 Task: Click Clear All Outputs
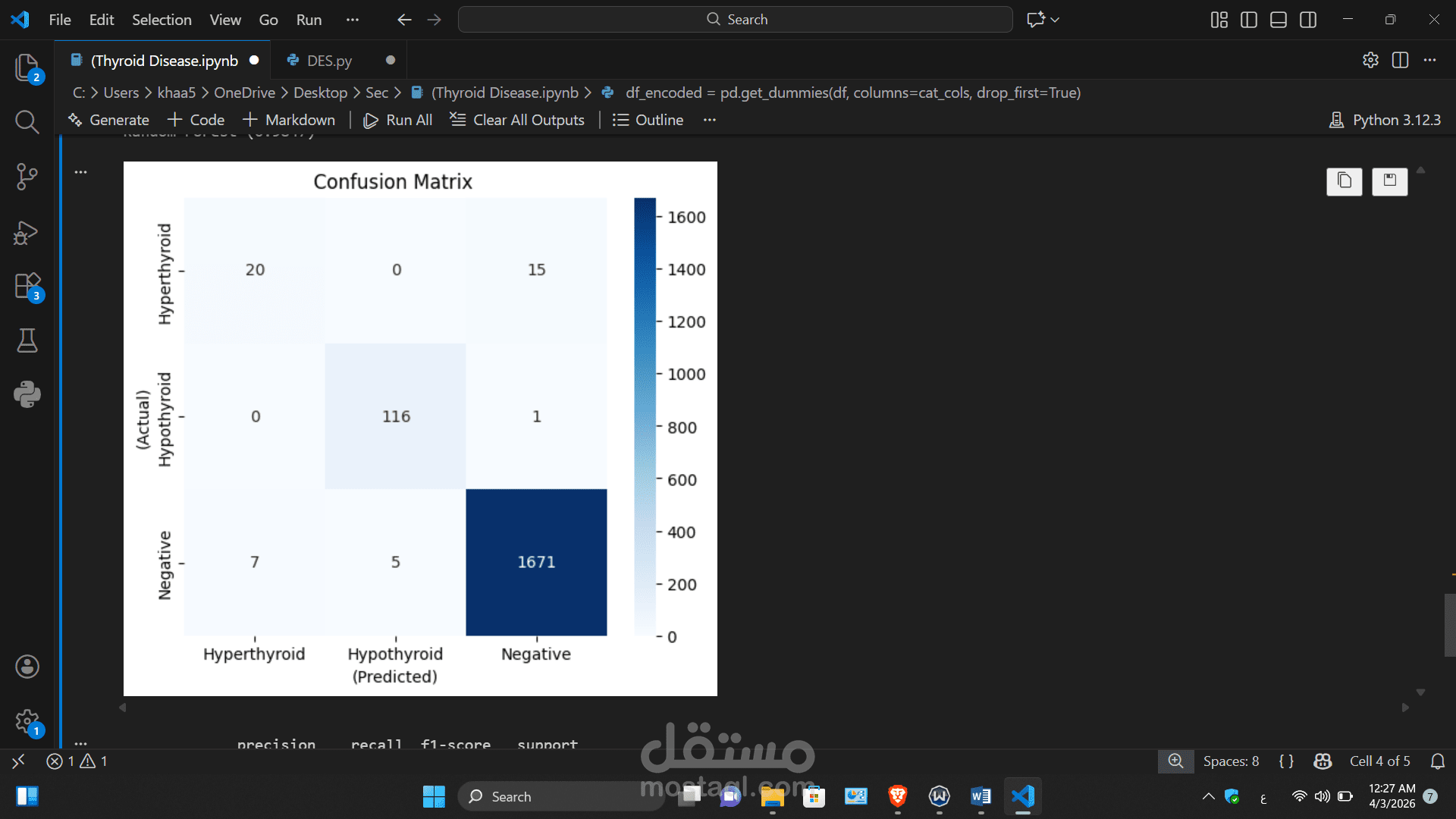click(517, 120)
